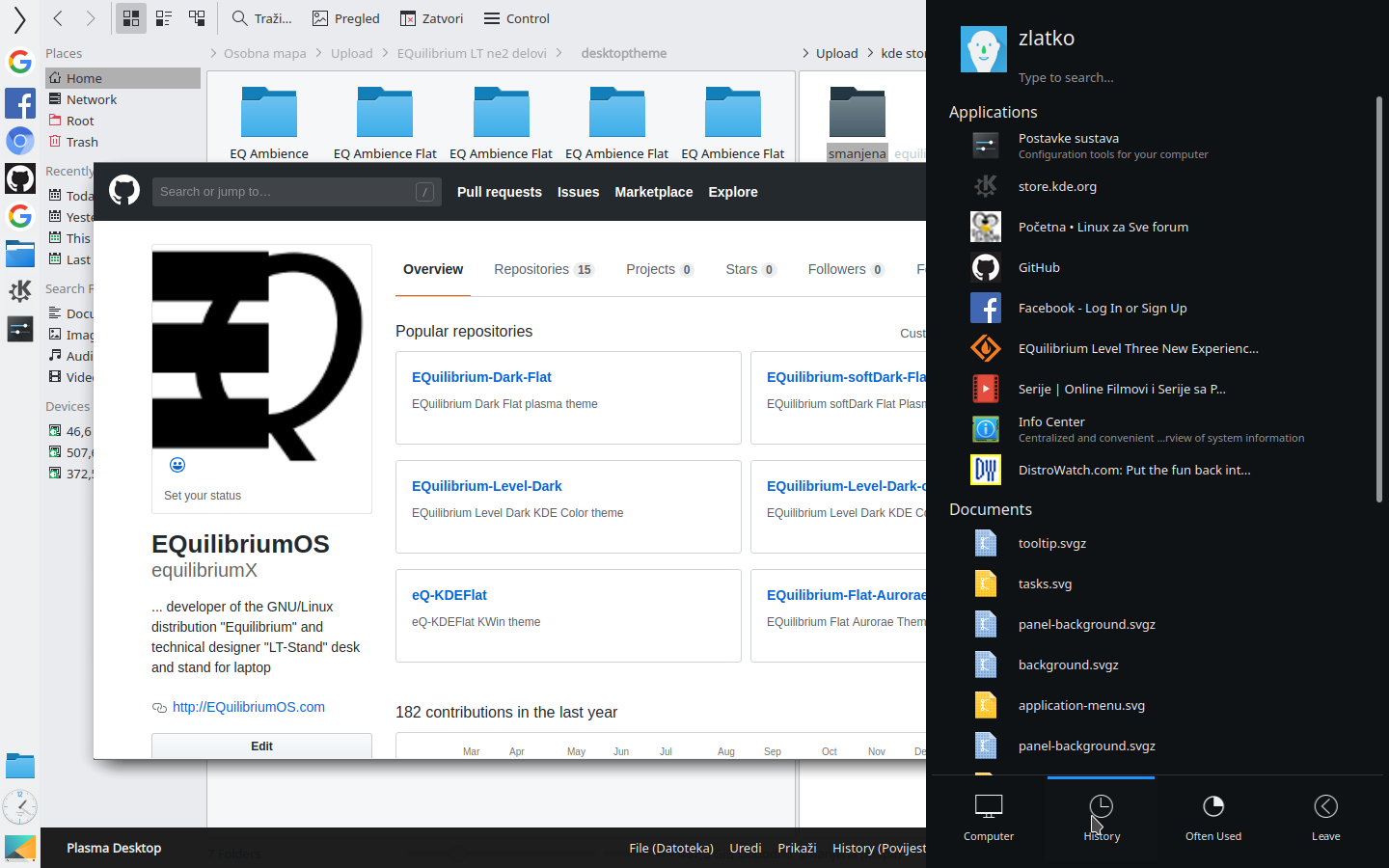
Task: Open EQuilibrium-Dark-Flat repository link
Action: (481, 377)
